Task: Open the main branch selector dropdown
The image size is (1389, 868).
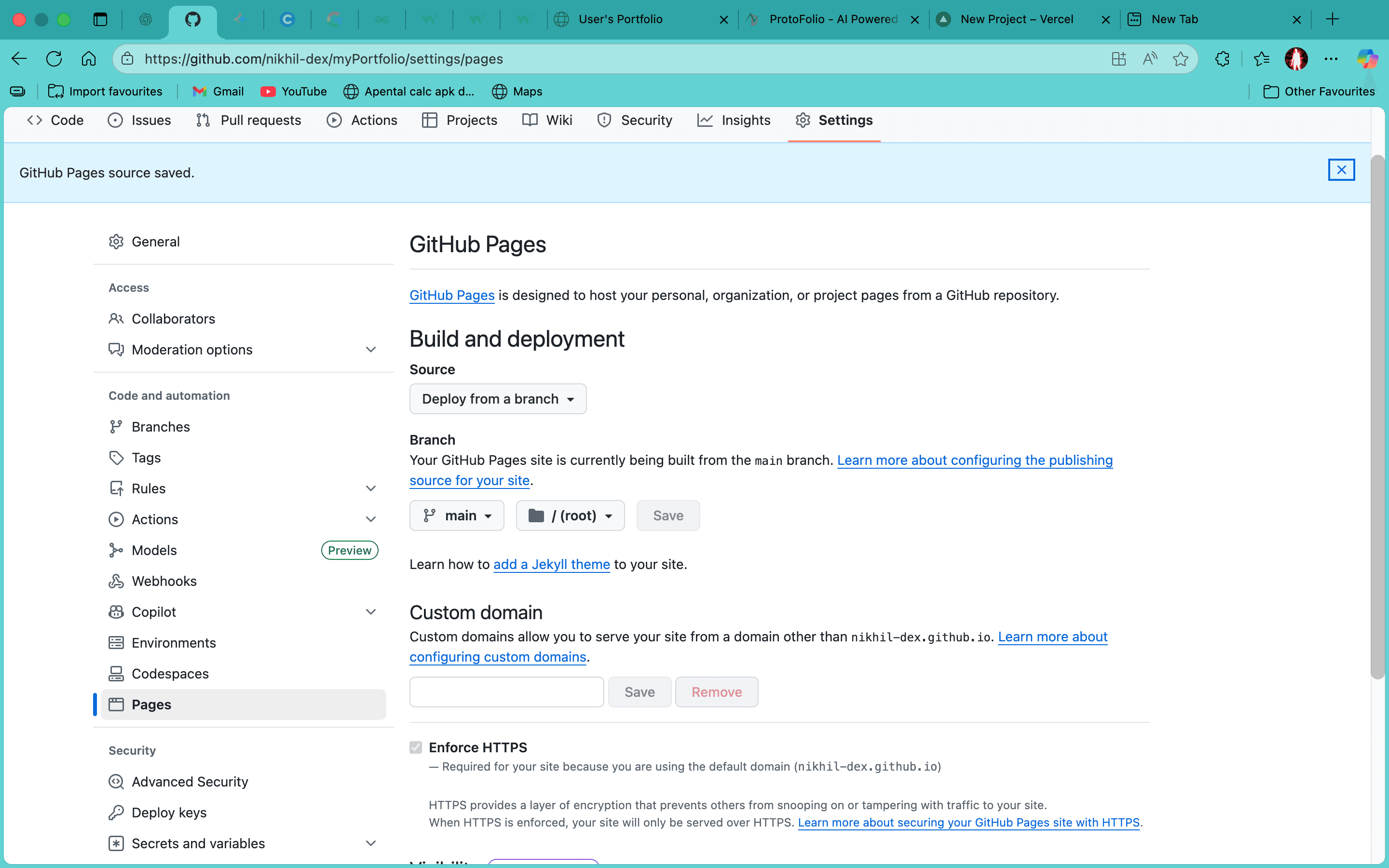Action: pyautogui.click(x=457, y=515)
